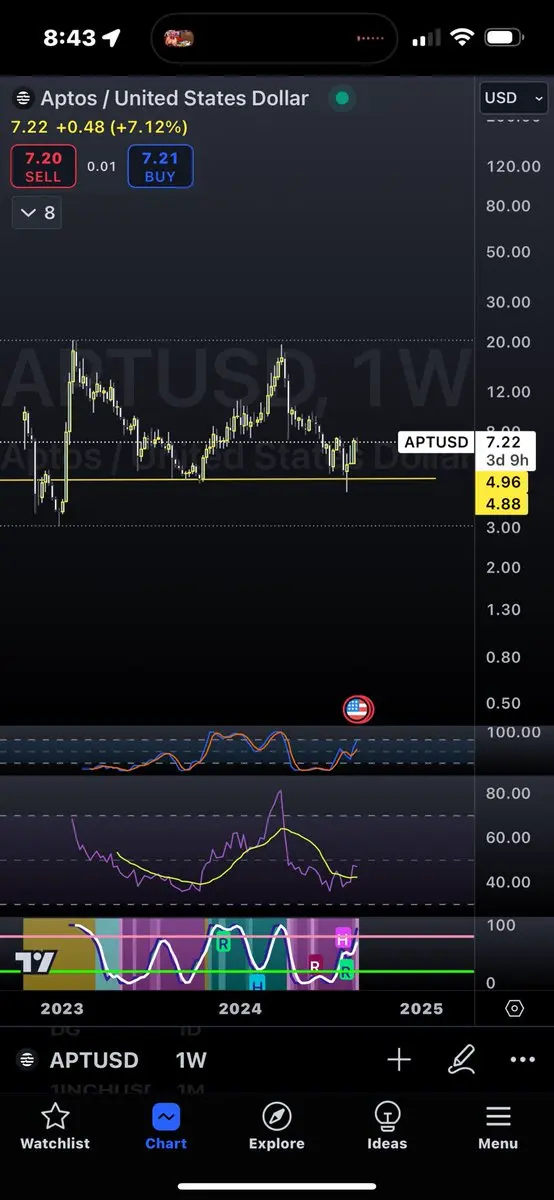The width and height of the screenshot is (554, 1200).
Task: Tap the 120.00 price scale label
Action: [514, 166]
